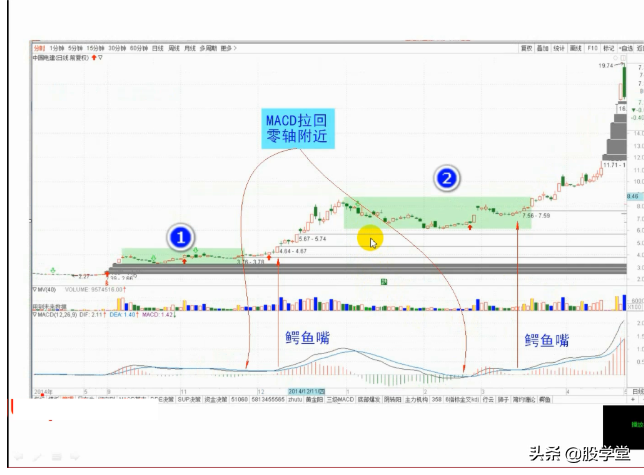Screen dimensions: 644x475
Task: Open the 多周期 multi-period view
Action: point(208,48)
